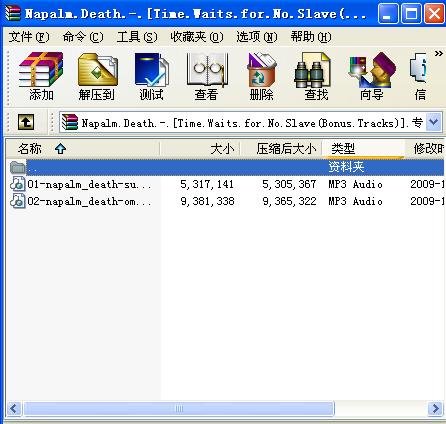Click packed size 5,305,367
The image size is (446, 424).
[x=289, y=184]
